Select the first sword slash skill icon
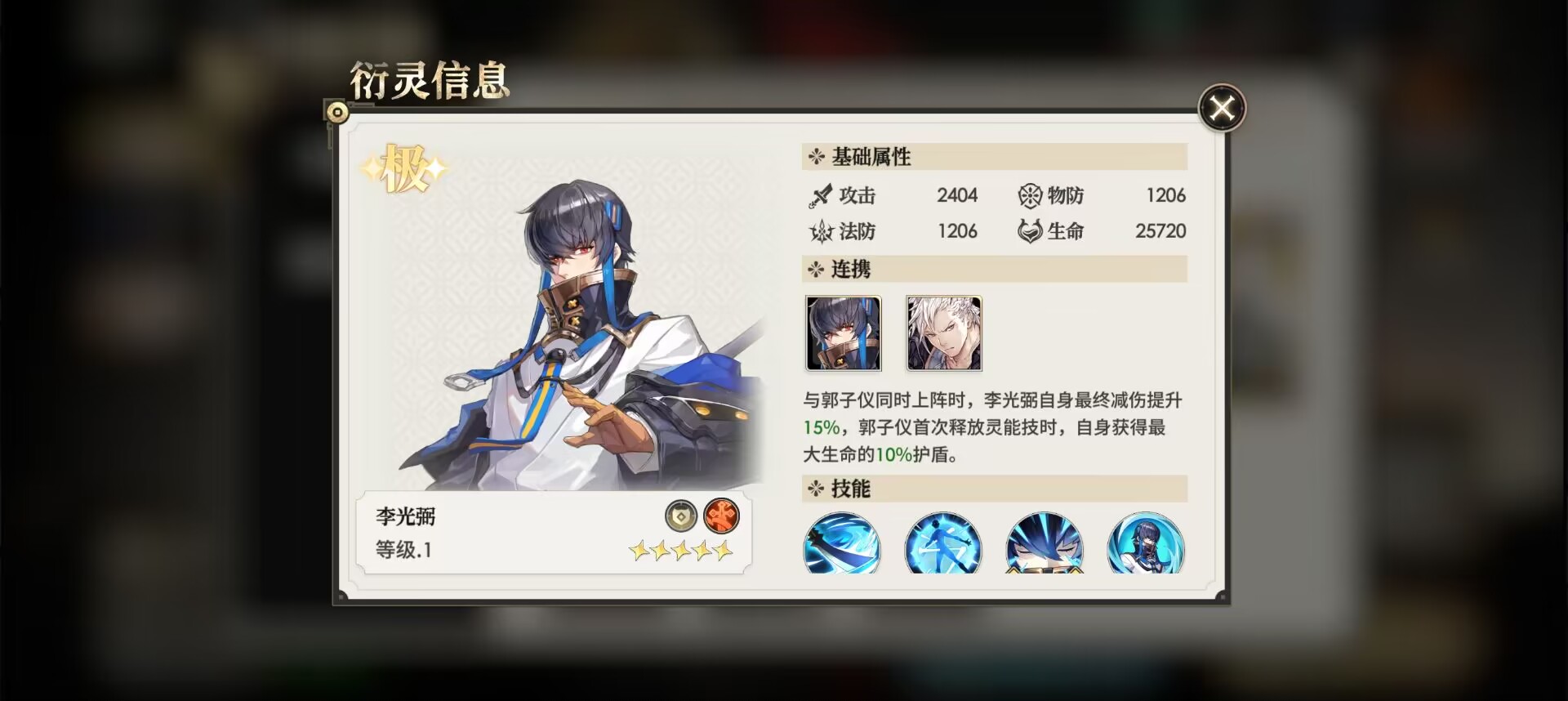The image size is (1568, 701). (842, 543)
